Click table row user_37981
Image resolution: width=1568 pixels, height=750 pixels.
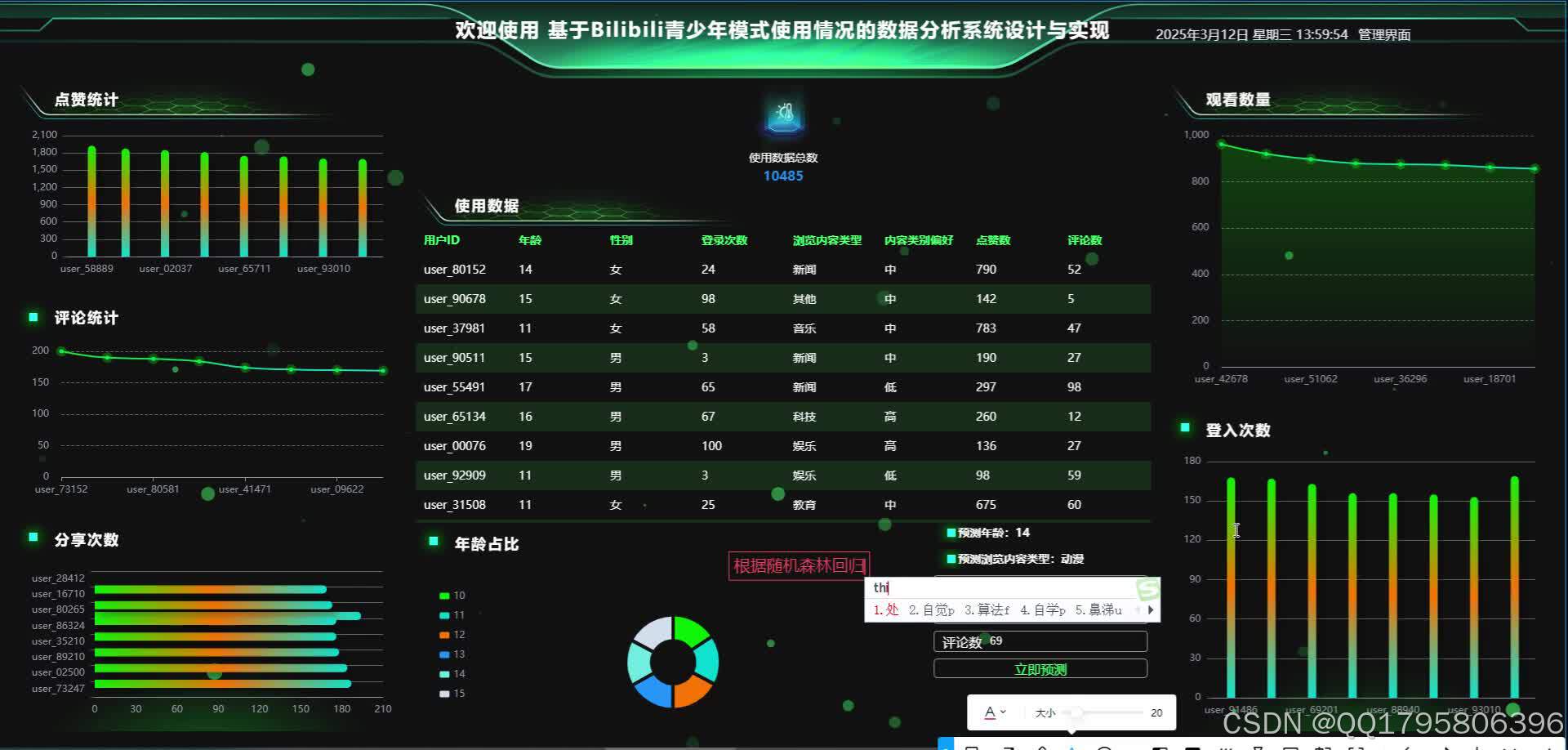point(783,328)
